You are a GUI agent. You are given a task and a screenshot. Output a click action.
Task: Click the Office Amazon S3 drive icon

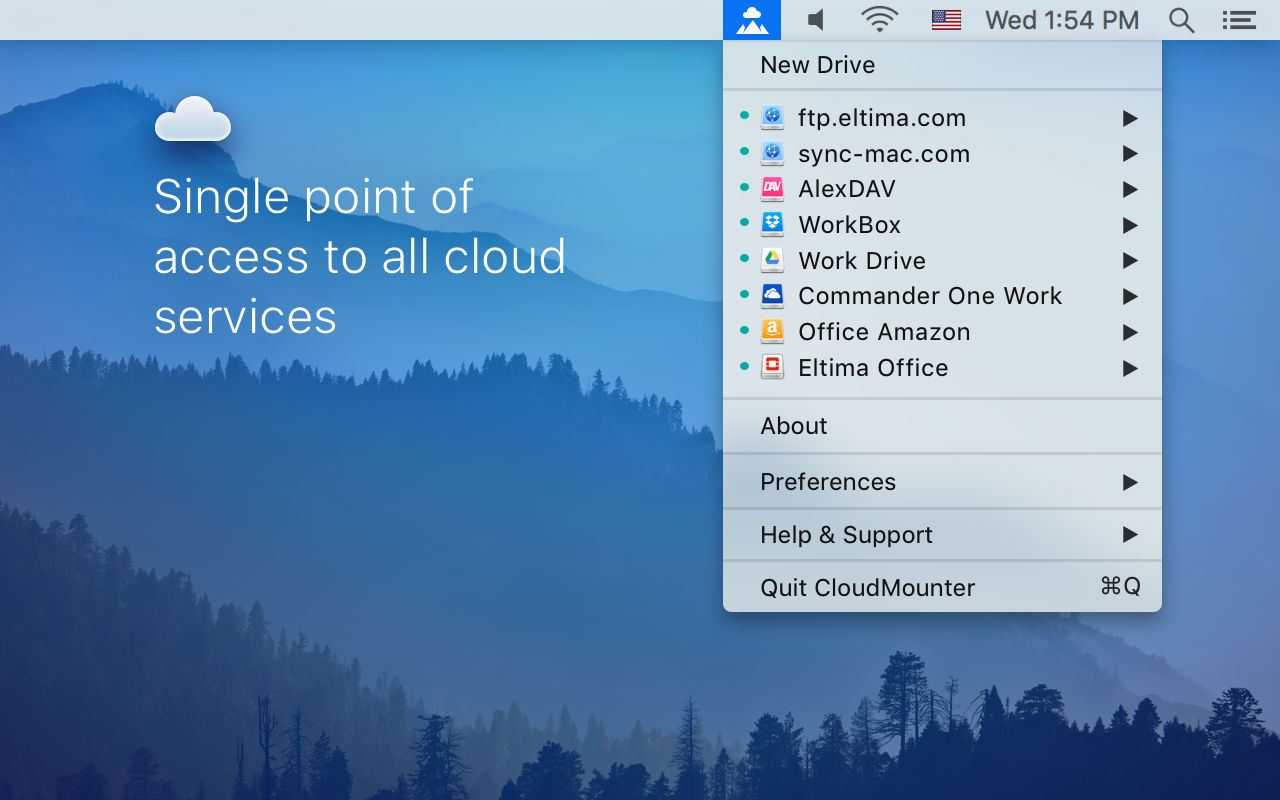pyautogui.click(x=772, y=332)
